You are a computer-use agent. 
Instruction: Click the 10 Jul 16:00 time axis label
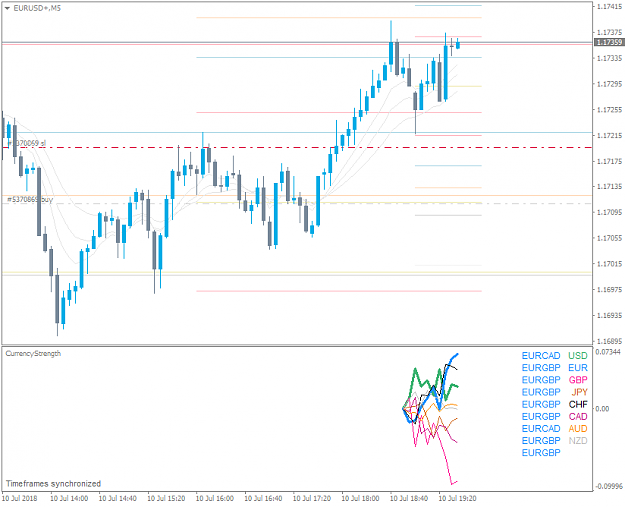pos(215,498)
